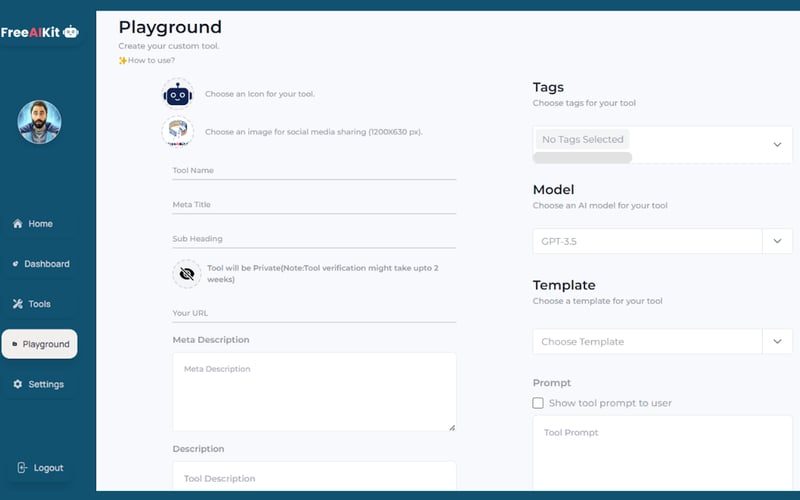This screenshot has height=500, width=800.
Task: Toggle the tool private visibility eye
Action: click(x=186, y=274)
